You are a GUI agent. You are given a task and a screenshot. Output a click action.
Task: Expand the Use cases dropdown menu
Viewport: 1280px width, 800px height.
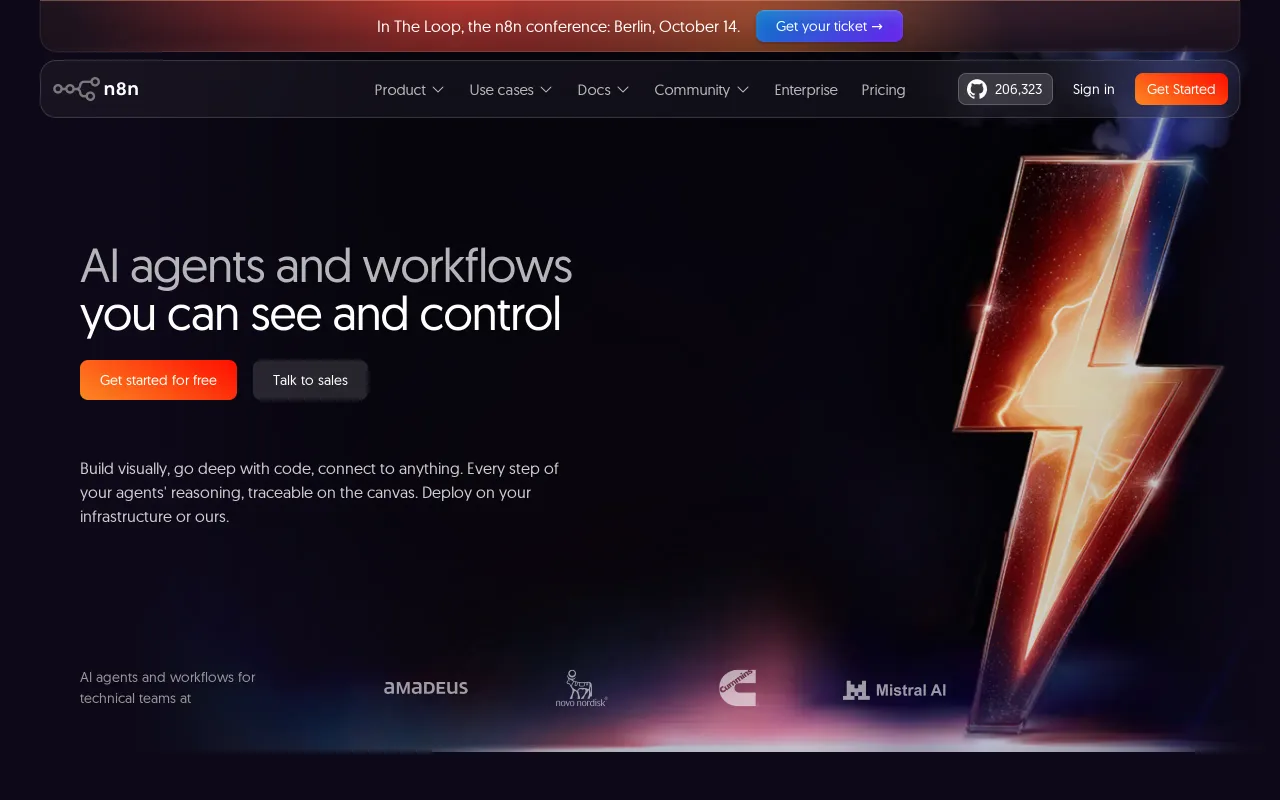511,90
